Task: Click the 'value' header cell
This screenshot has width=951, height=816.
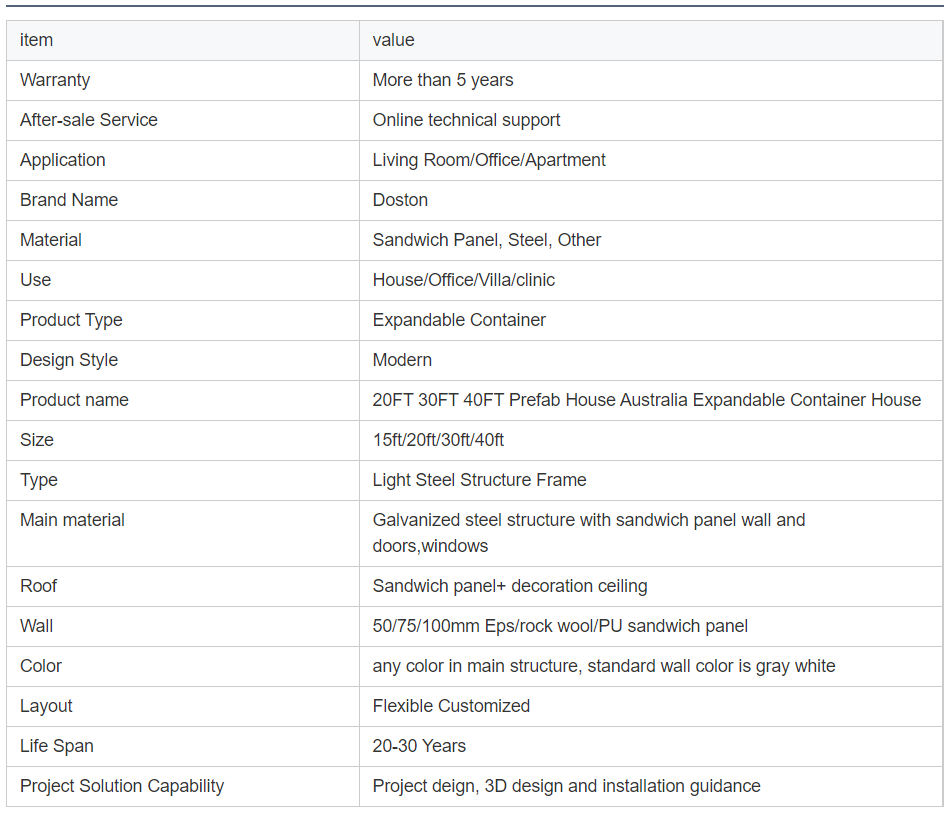Action: pos(393,40)
